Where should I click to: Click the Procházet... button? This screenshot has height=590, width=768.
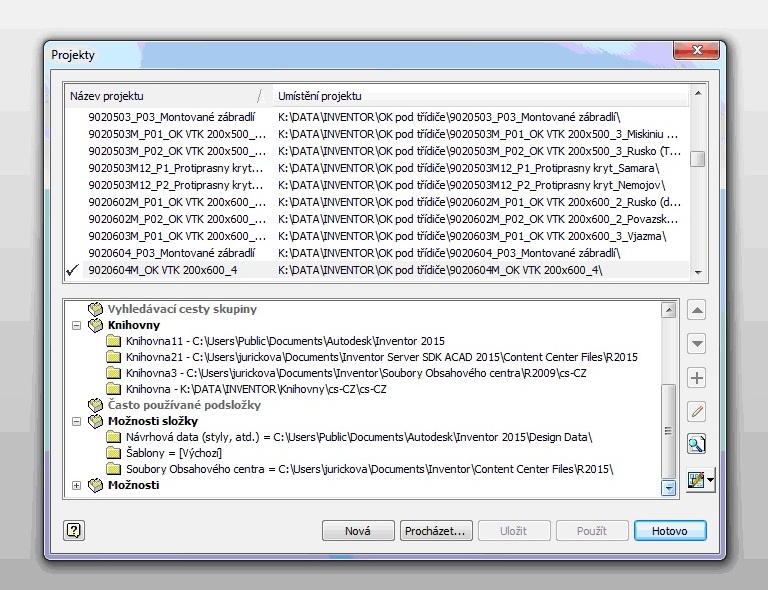click(x=436, y=531)
